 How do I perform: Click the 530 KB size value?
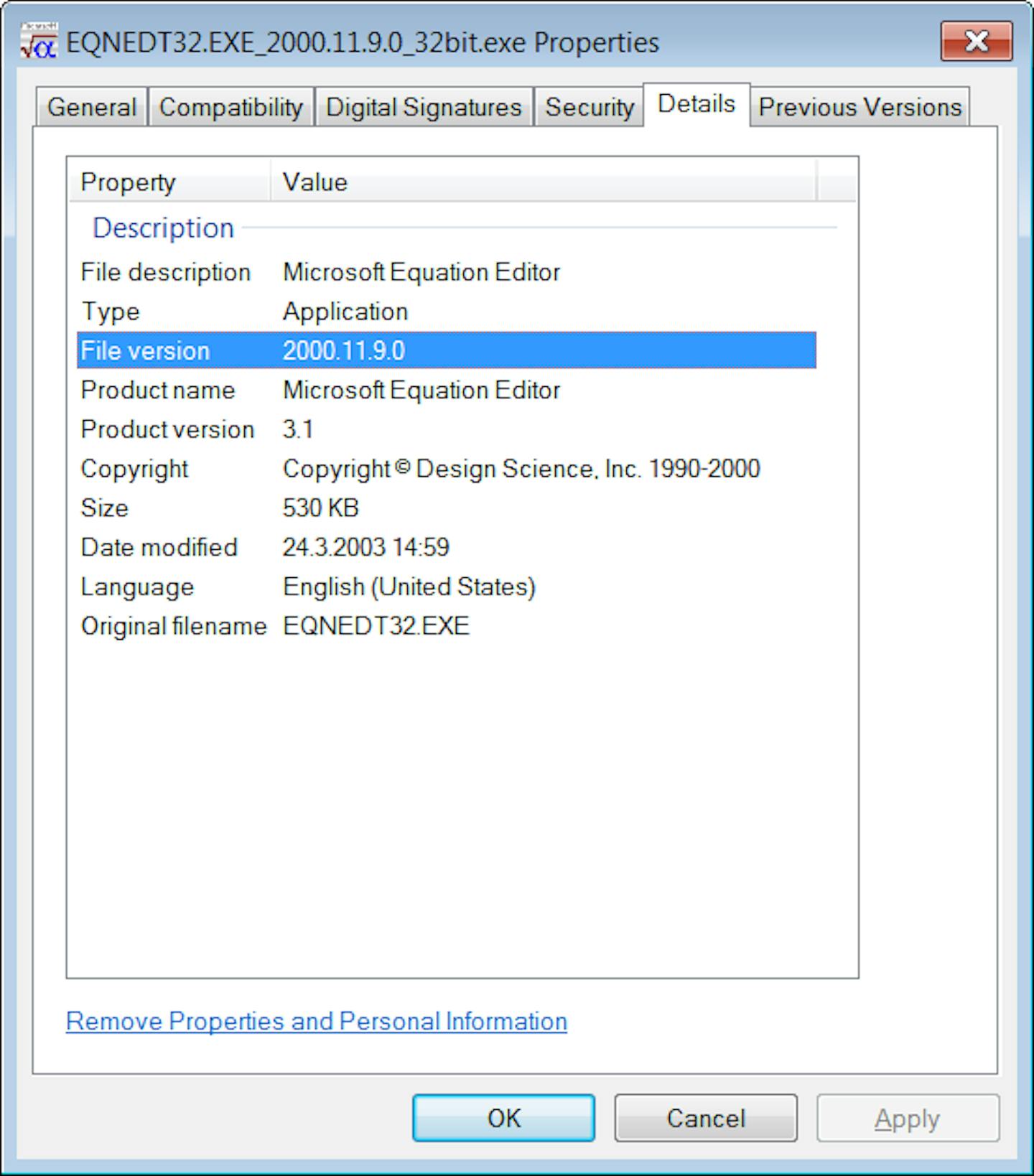(320, 508)
